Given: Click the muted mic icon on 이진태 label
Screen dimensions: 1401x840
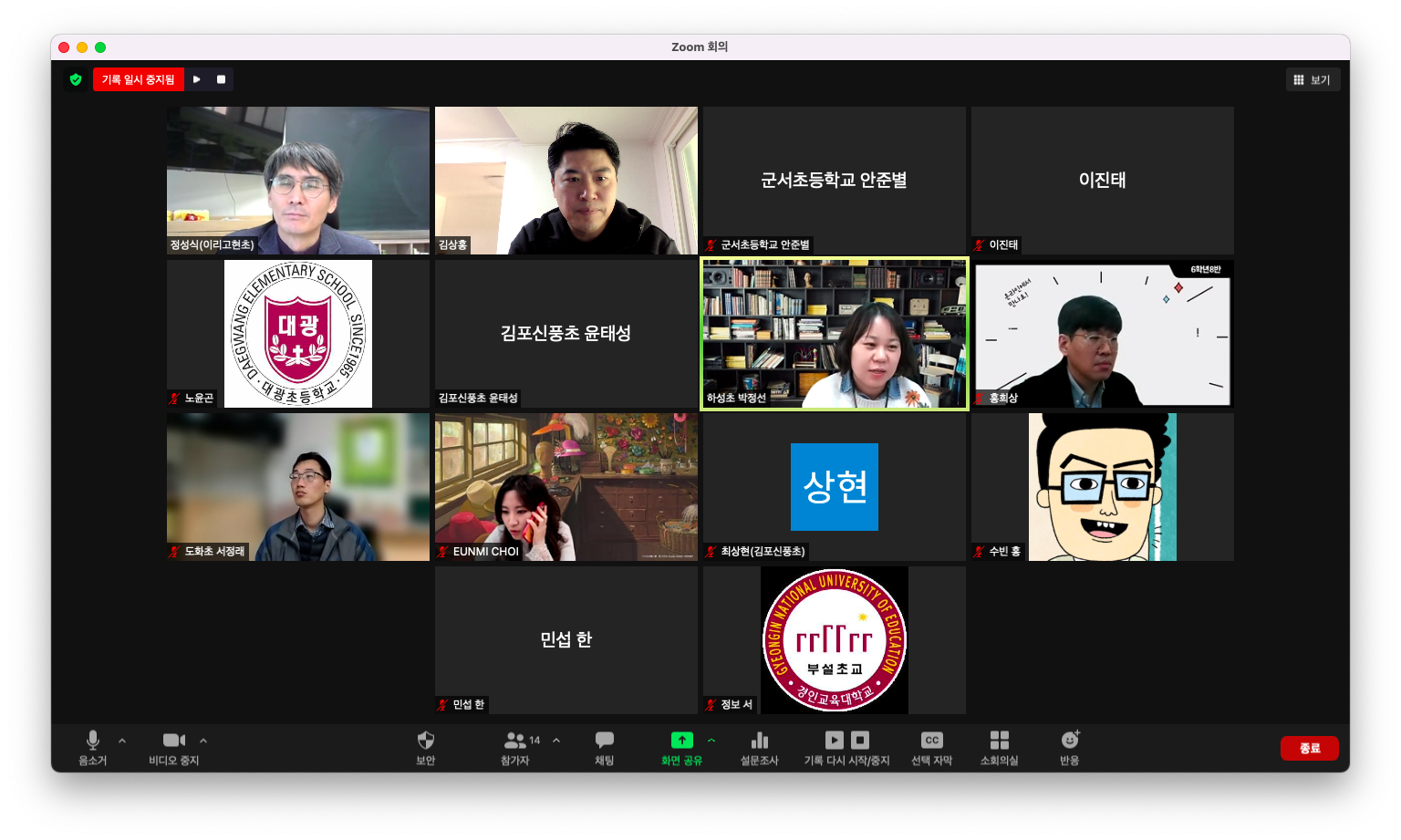Looking at the screenshot, I should pyautogui.click(x=980, y=244).
